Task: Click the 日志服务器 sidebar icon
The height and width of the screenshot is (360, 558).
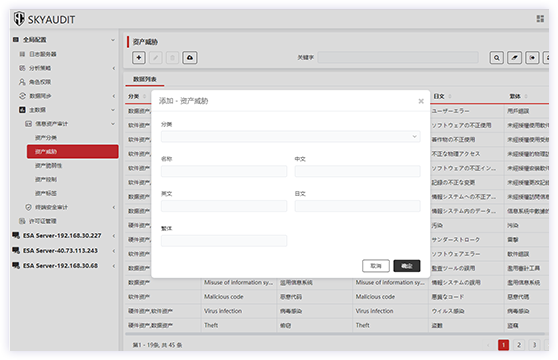Action: (22, 54)
